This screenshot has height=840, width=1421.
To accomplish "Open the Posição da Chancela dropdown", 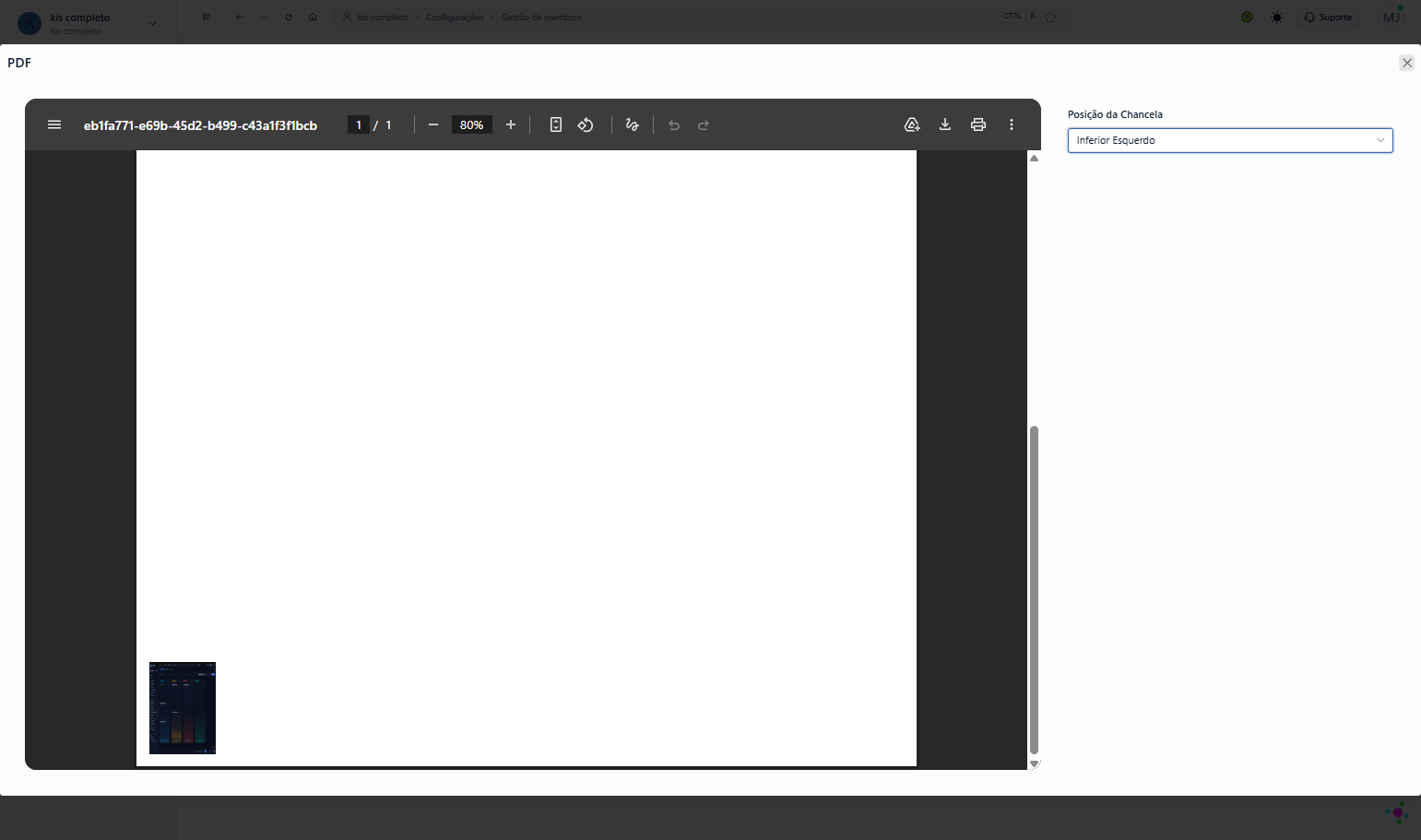I will point(1230,140).
